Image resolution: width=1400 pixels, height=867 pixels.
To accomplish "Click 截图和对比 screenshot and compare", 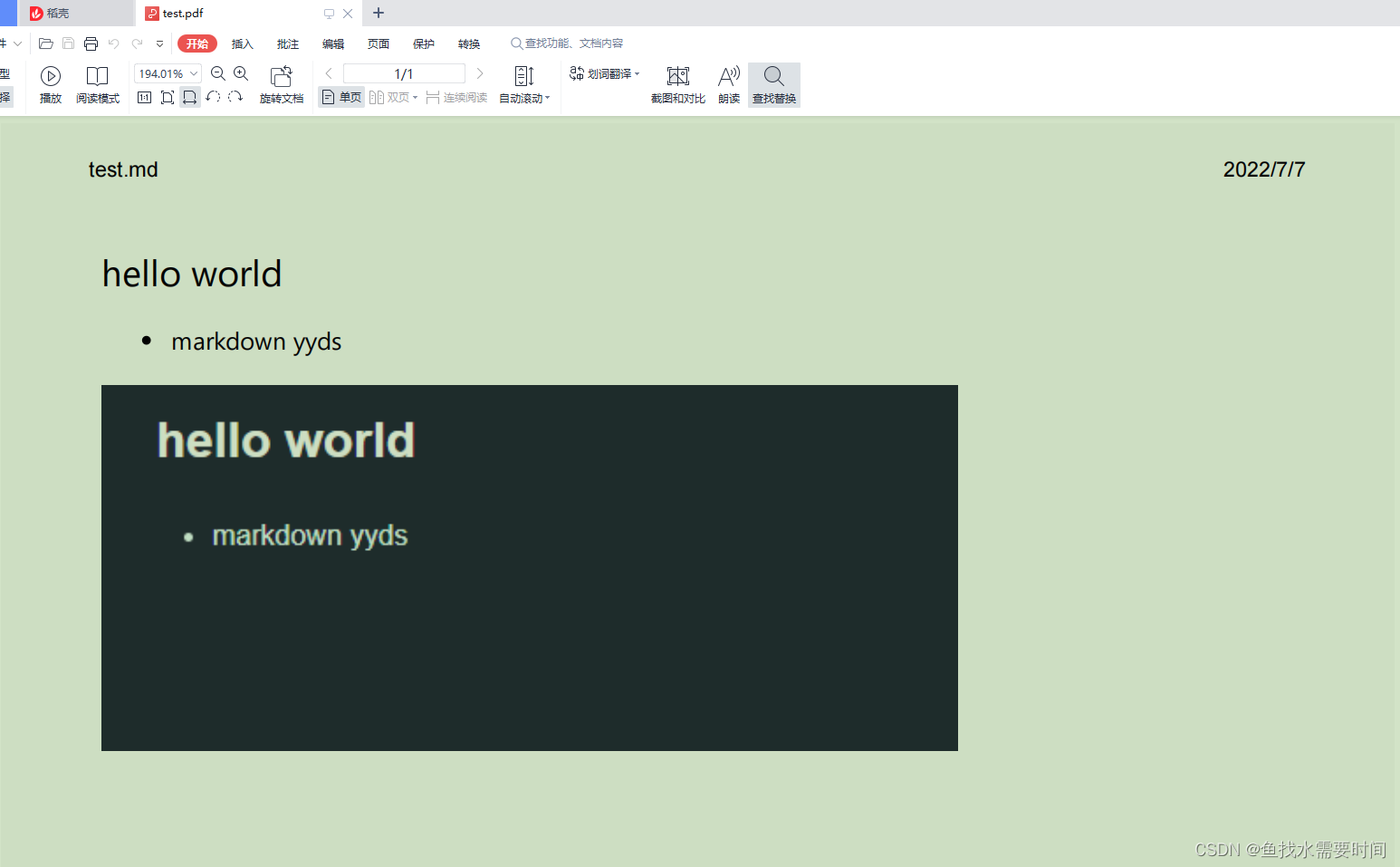I will (x=678, y=85).
